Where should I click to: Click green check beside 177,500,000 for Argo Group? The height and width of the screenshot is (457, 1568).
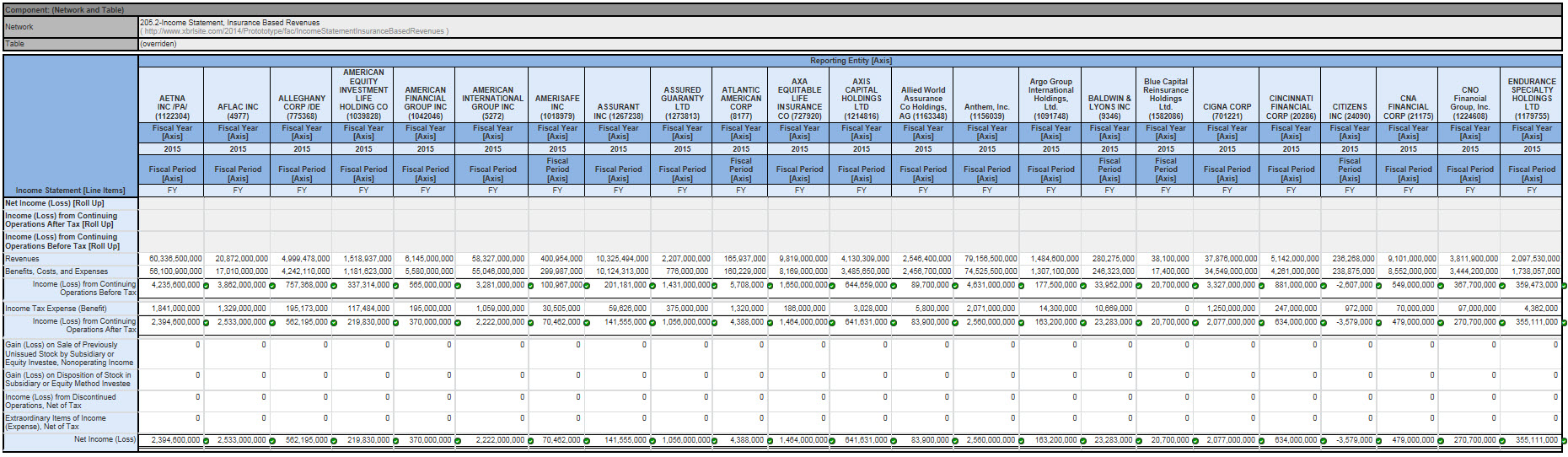pyautogui.click(x=1083, y=286)
